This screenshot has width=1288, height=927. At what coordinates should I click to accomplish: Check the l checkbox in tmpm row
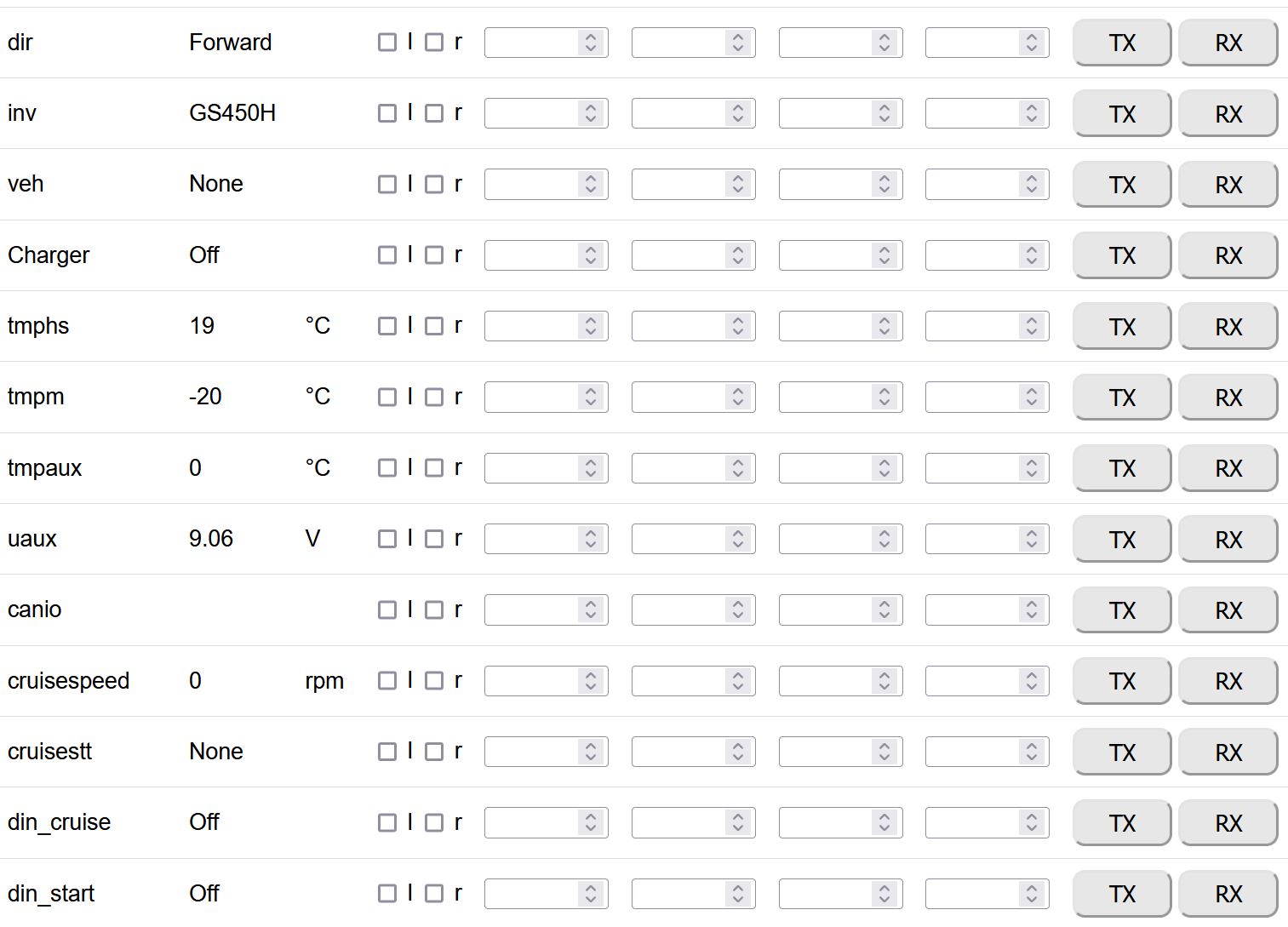tap(387, 397)
